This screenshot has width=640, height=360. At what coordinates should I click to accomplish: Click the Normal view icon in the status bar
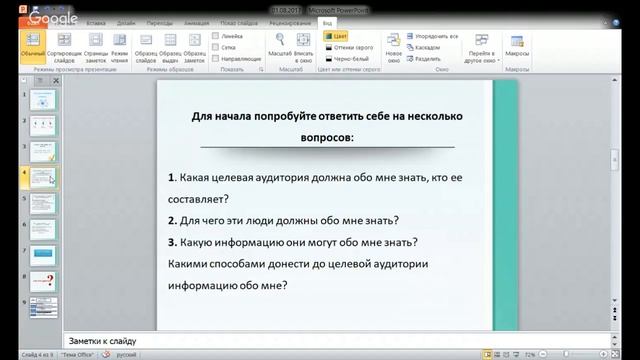click(x=487, y=354)
